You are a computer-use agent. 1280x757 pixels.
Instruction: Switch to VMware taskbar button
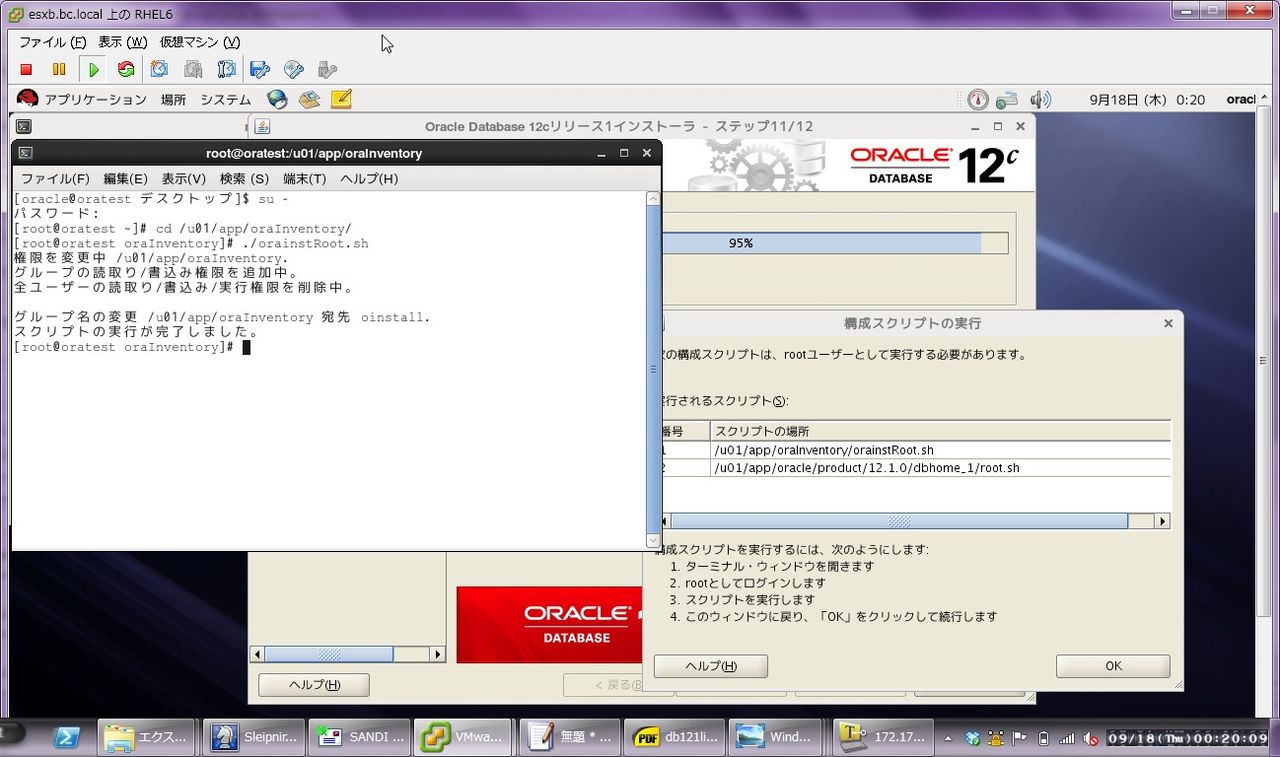pos(463,737)
